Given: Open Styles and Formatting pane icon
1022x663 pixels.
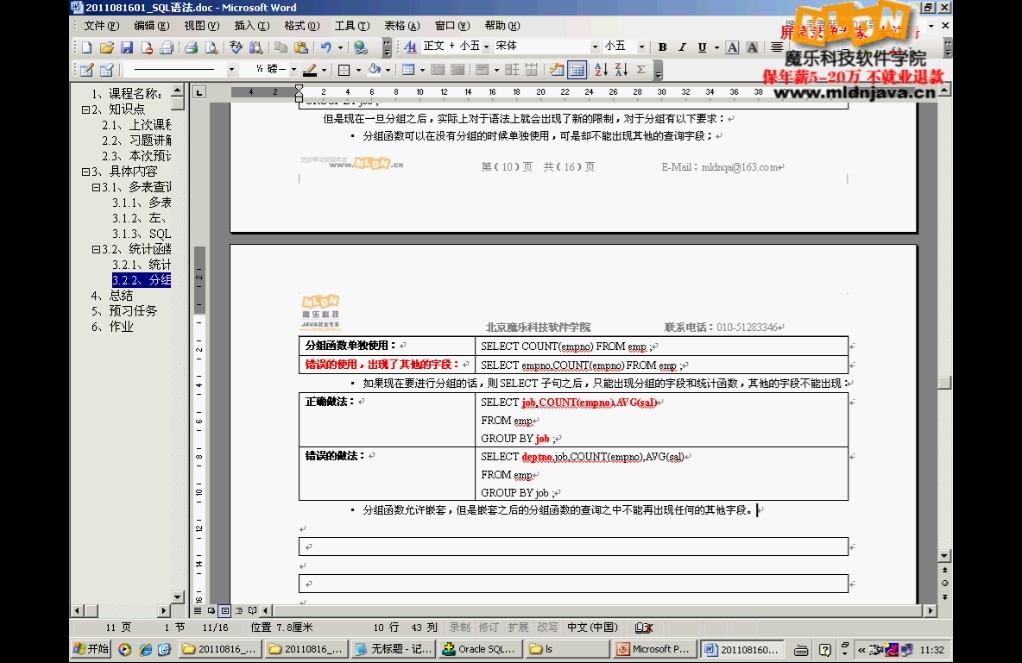Looking at the screenshot, I should [x=410, y=46].
